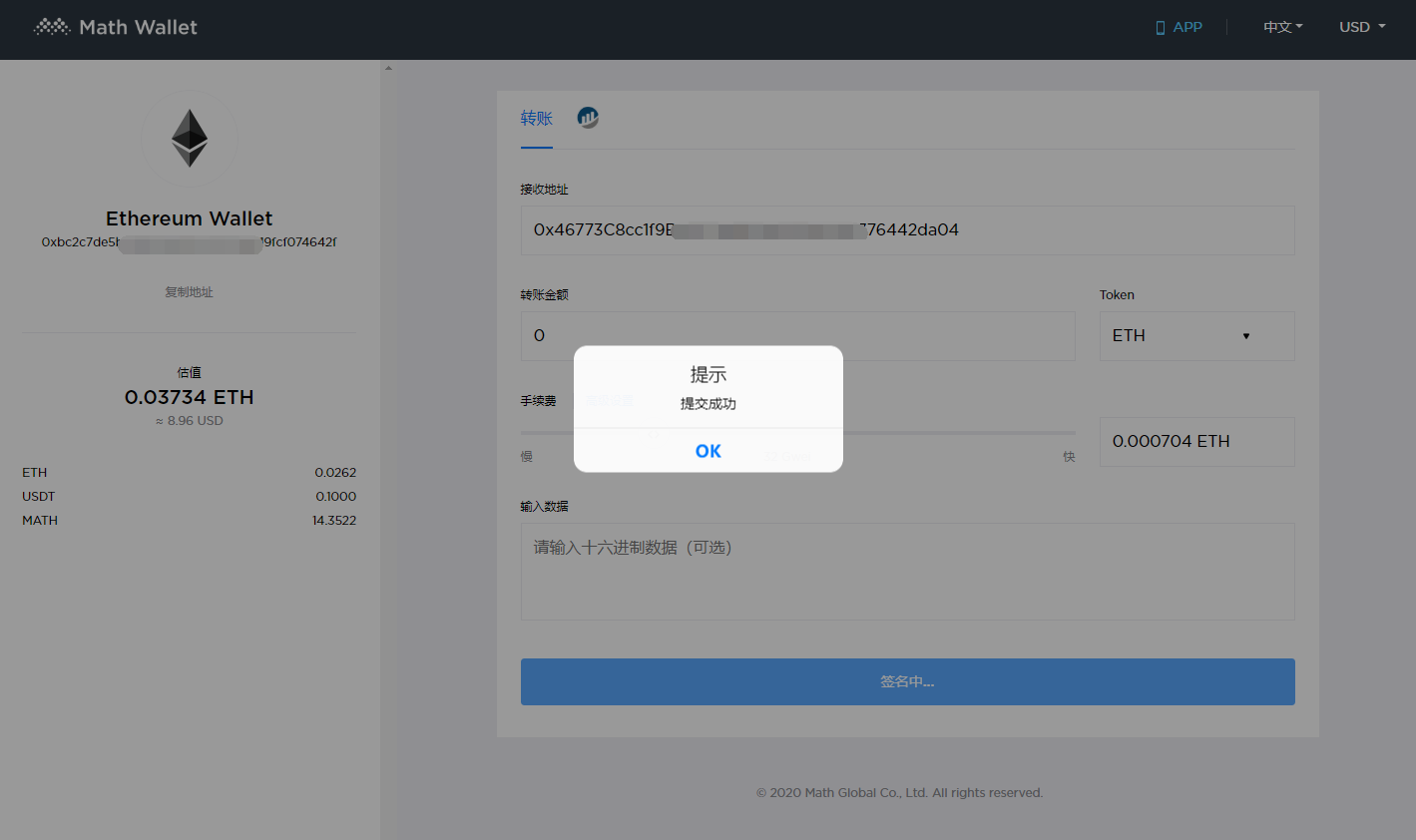Select the USDT balance row 0.1000
The image size is (1416, 840).
tap(190, 497)
